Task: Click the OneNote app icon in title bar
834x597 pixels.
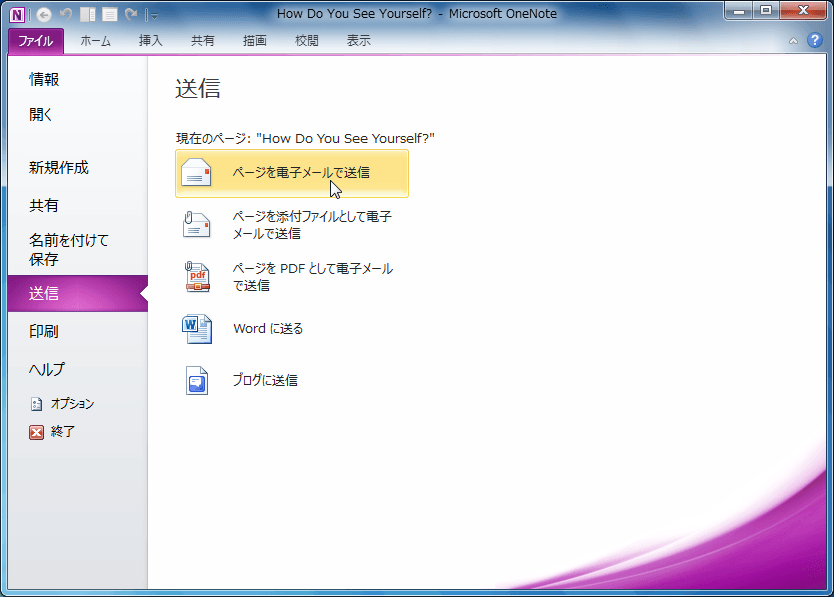Action: tap(16, 14)
